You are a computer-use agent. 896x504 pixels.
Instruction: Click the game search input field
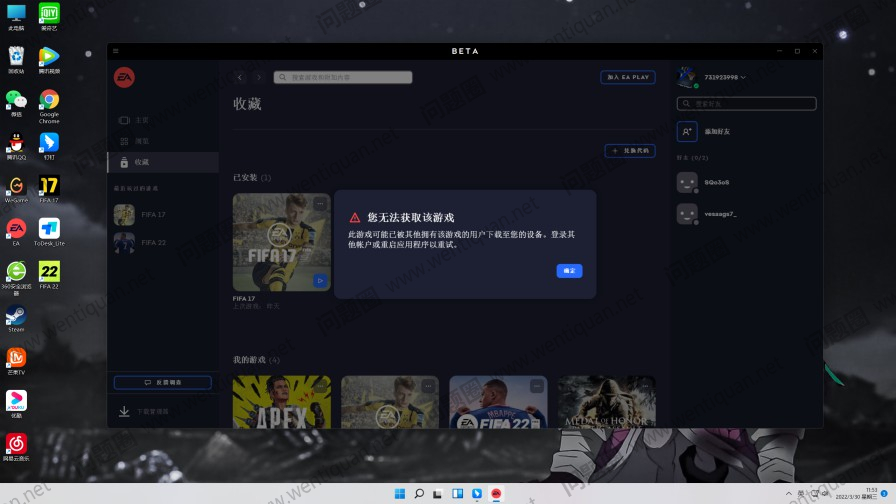[x=345, y=77]
